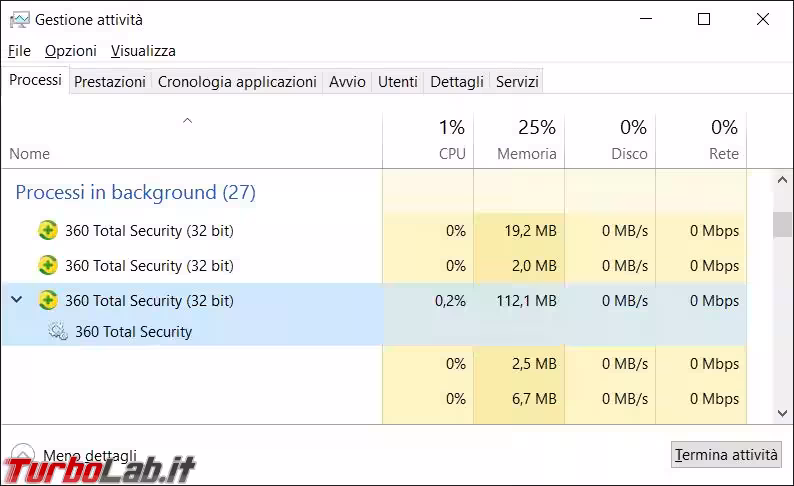Open the Avvio tab
The image size is (794, 486).
pyautogui.click(x=347, y=82)
